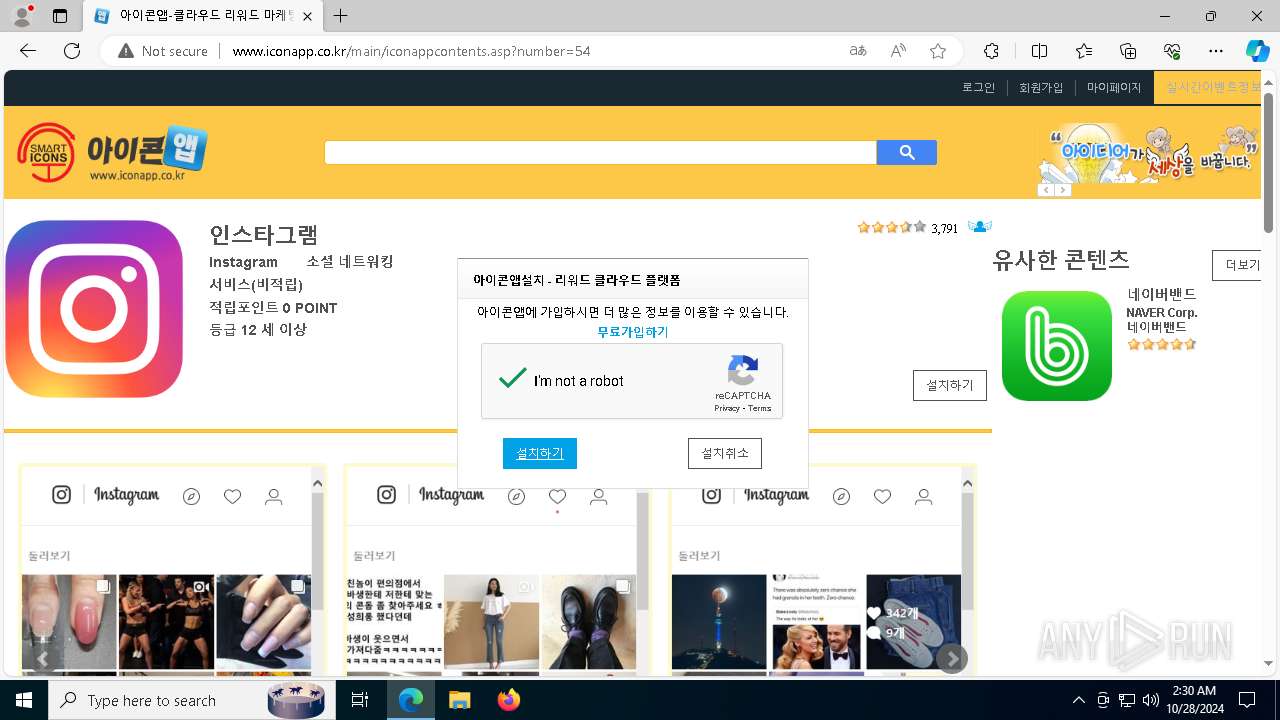Screen dimensions: 1280x720
Task: Open the notification center icon
Action: (1247, 700)
